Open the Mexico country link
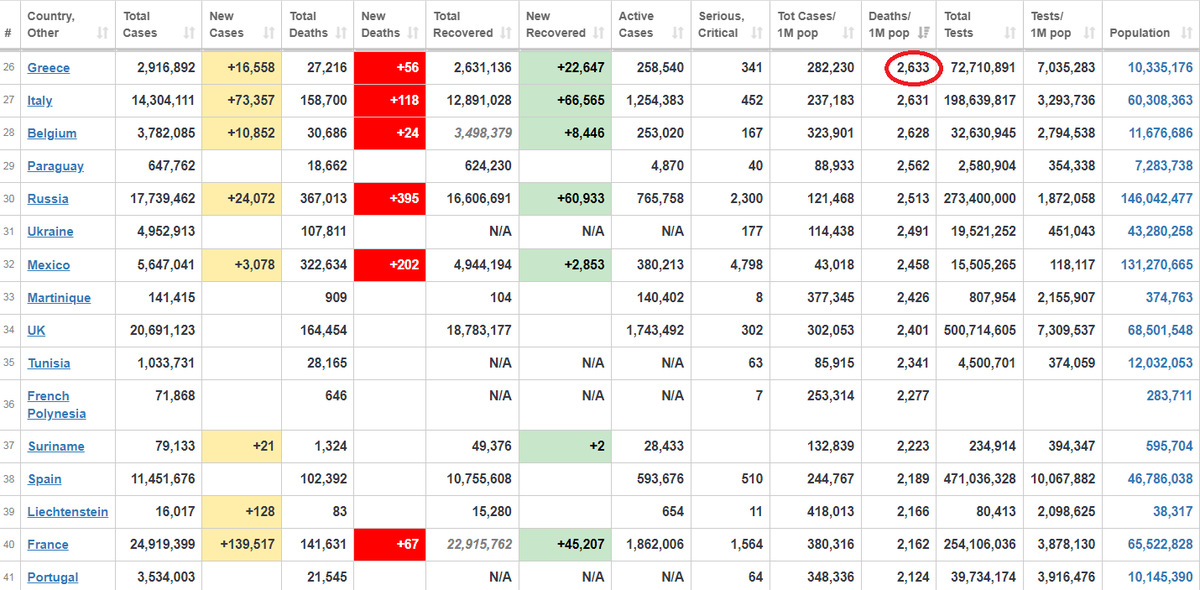Viewport: 1200px width, 590px height. (x=48, y=265)
